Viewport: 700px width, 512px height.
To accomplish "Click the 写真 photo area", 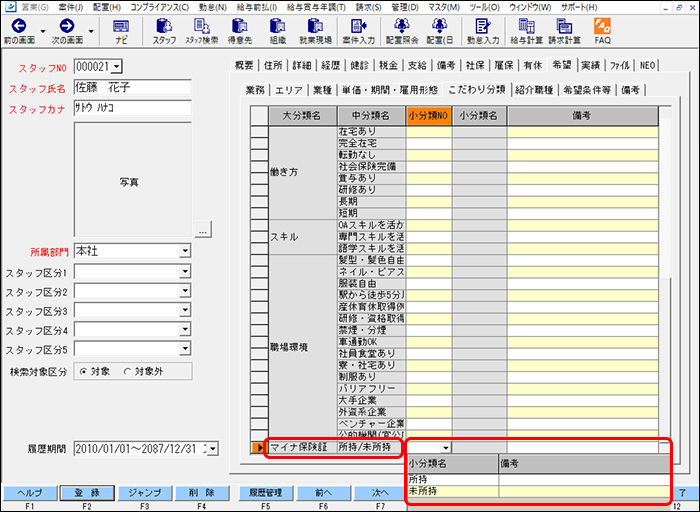I will [133, 179].
